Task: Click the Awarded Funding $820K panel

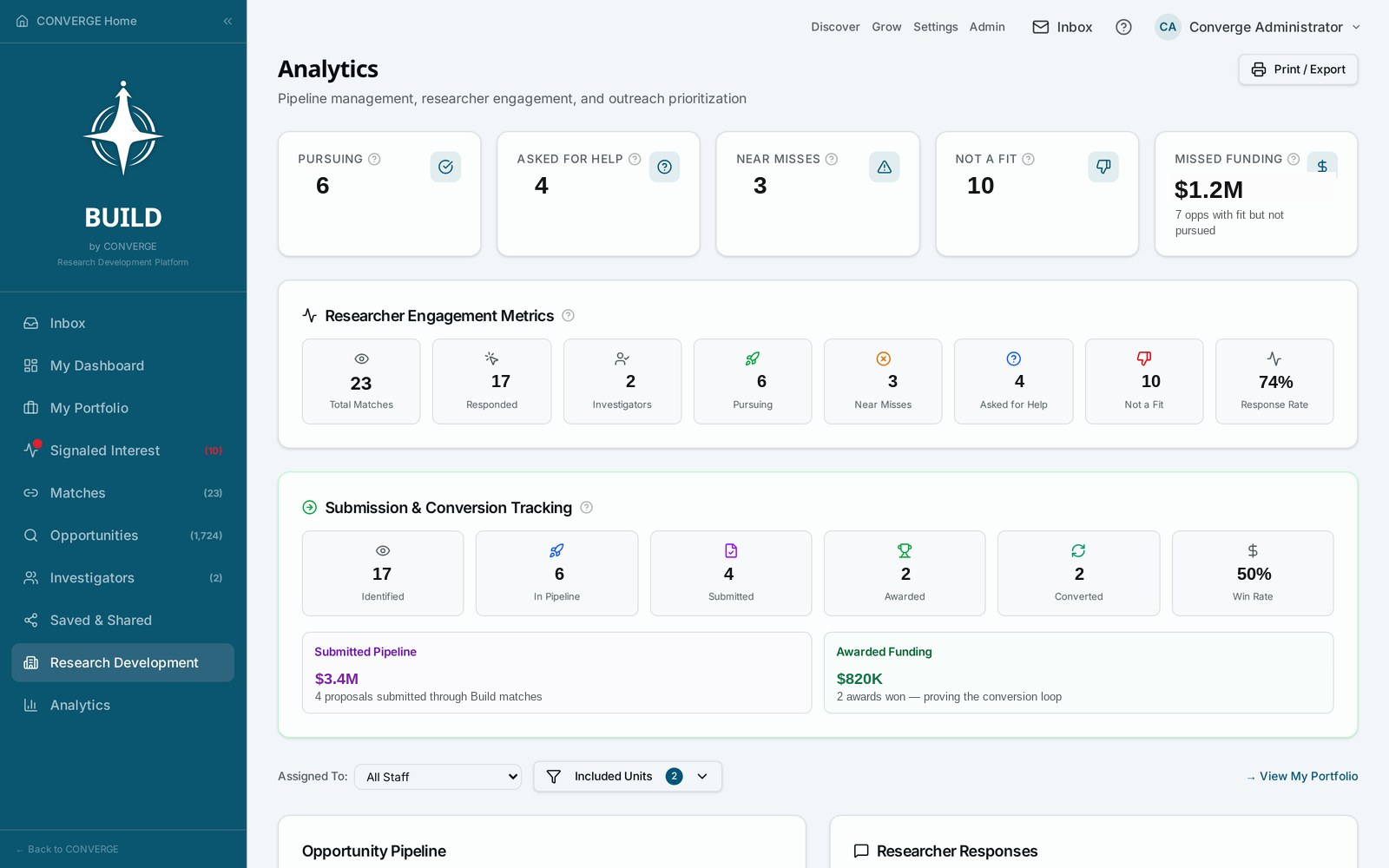Action: point(1078,673)
